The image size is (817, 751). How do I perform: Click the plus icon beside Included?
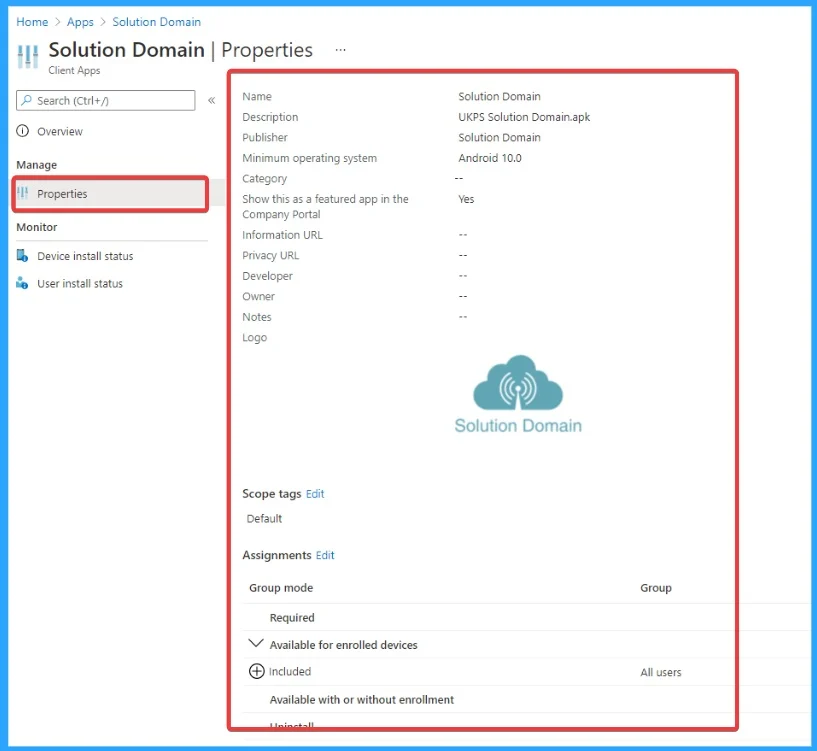[x=256, y=671]
